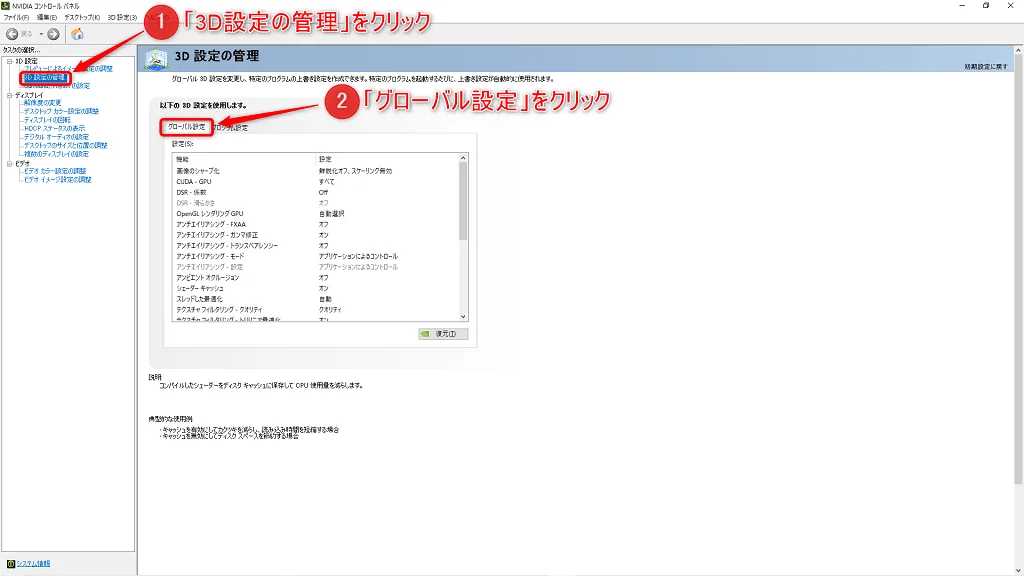
Task: Select the シェーダー キャッシュ row
Action: (x=316, y=288)
